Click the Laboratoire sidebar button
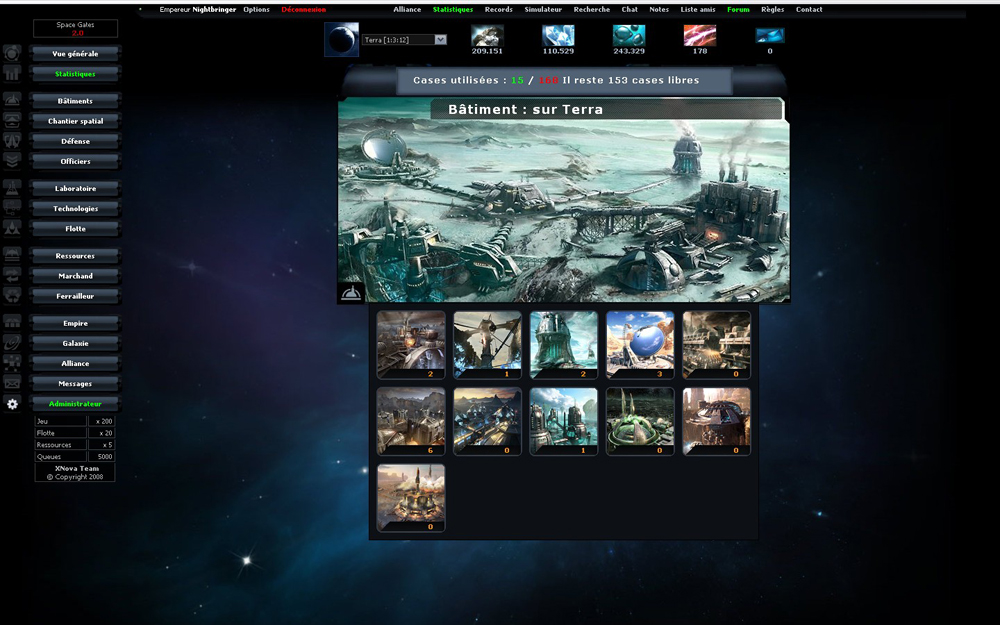This screenshot has width=1000, height=625. pyautogui.click(x=75, y=188)
